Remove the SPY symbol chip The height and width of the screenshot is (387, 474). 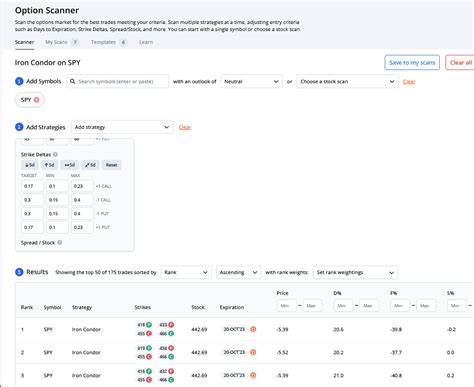tap(37, 100)
